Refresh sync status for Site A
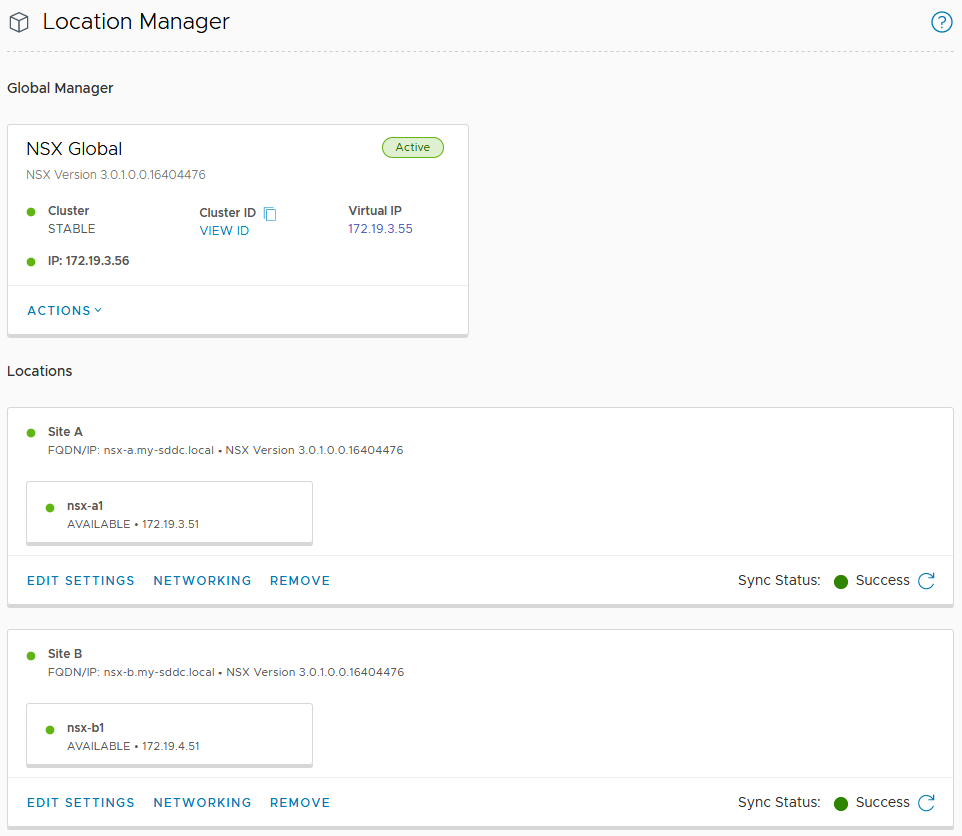 click(926, 580)
